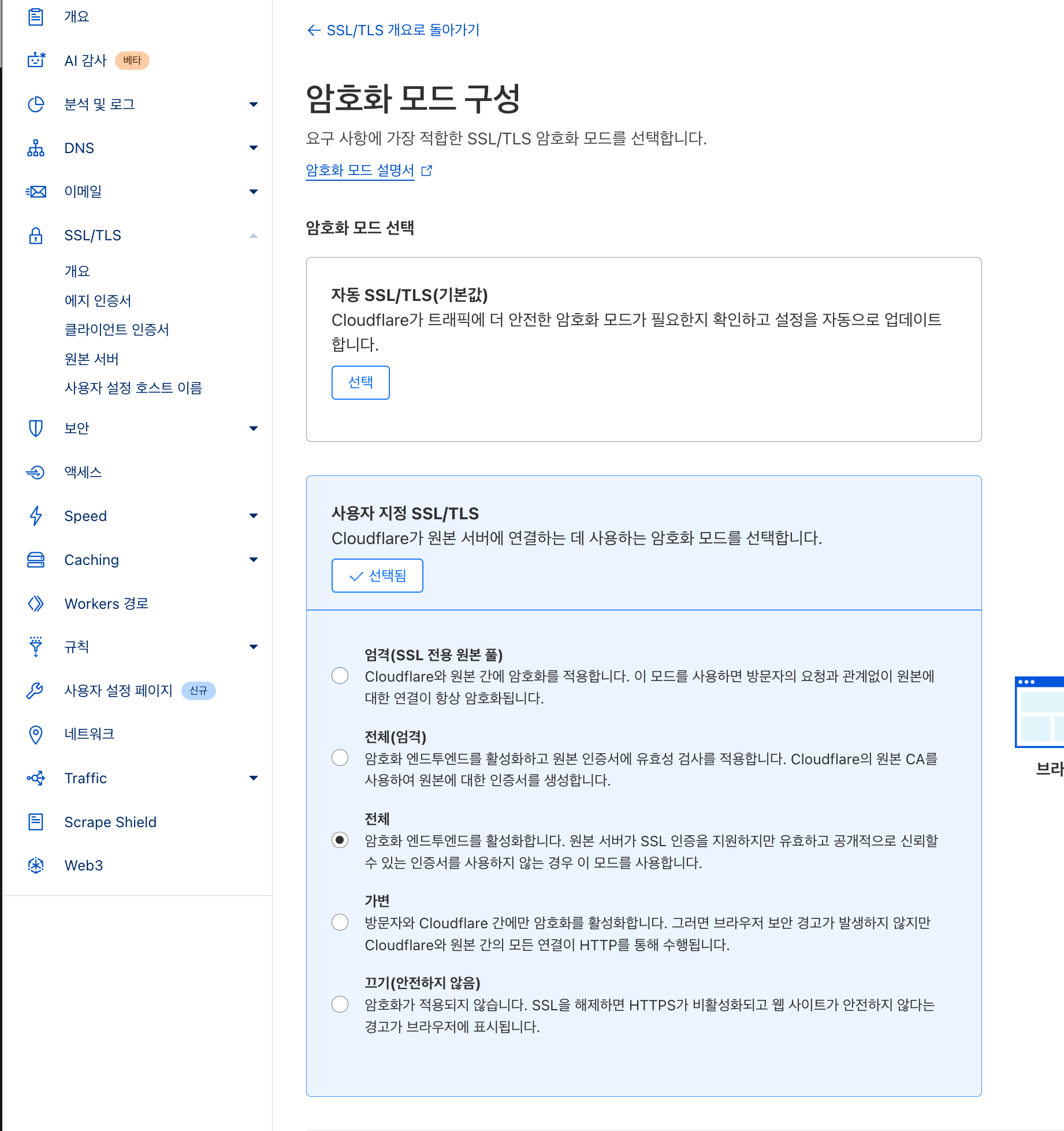This screenshot has height=1131, width=1064.
Task: Select the 가변 radio option
Action: coord(340,922)
